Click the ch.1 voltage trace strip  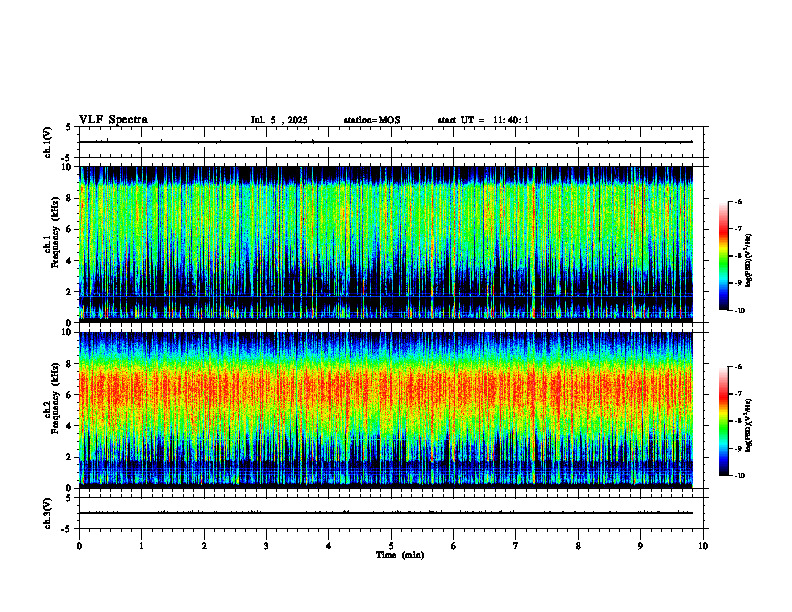pos(391,142)
